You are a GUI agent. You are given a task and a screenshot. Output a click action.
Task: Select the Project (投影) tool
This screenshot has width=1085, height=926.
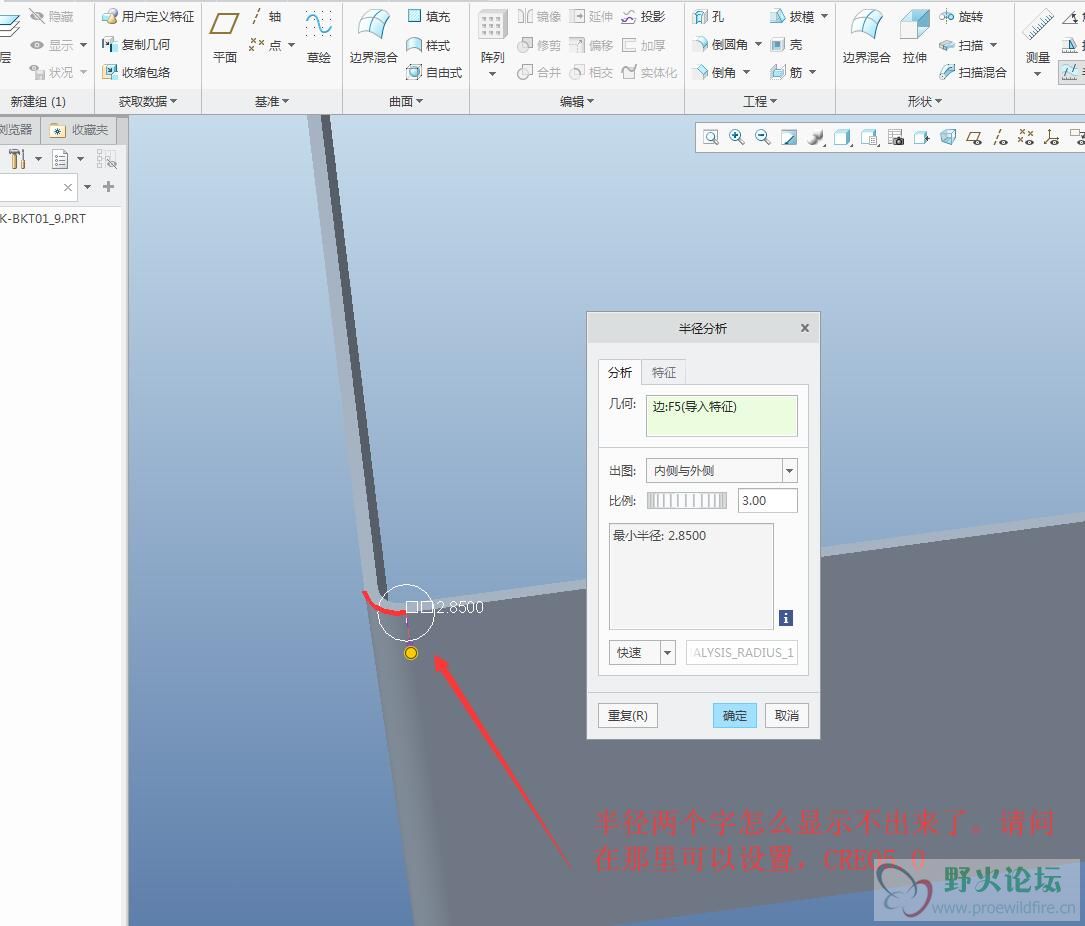pyautogui.click(x=643, y=16)
